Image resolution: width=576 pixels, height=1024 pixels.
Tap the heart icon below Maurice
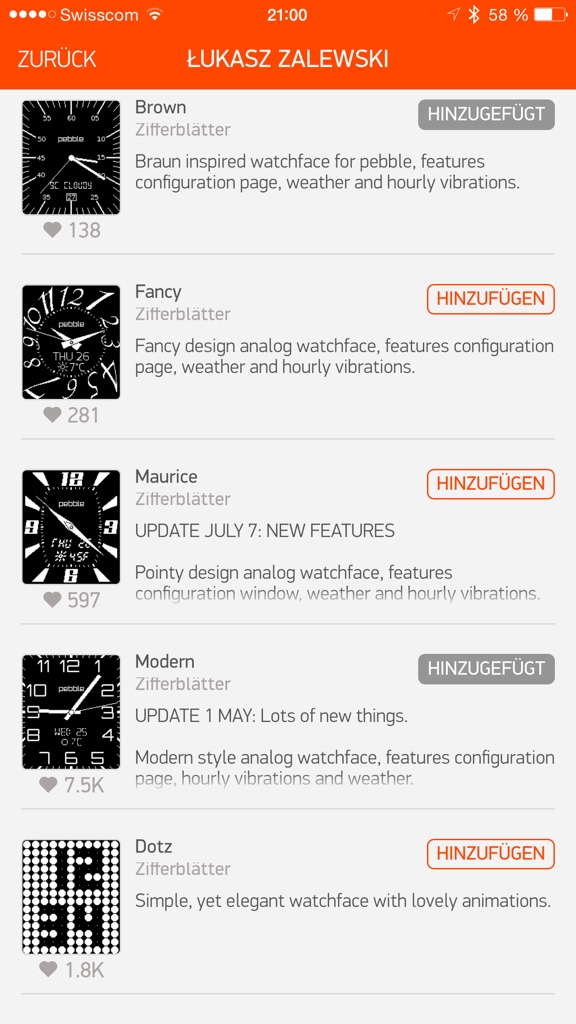pyautogui.click(x=52, y=599)
